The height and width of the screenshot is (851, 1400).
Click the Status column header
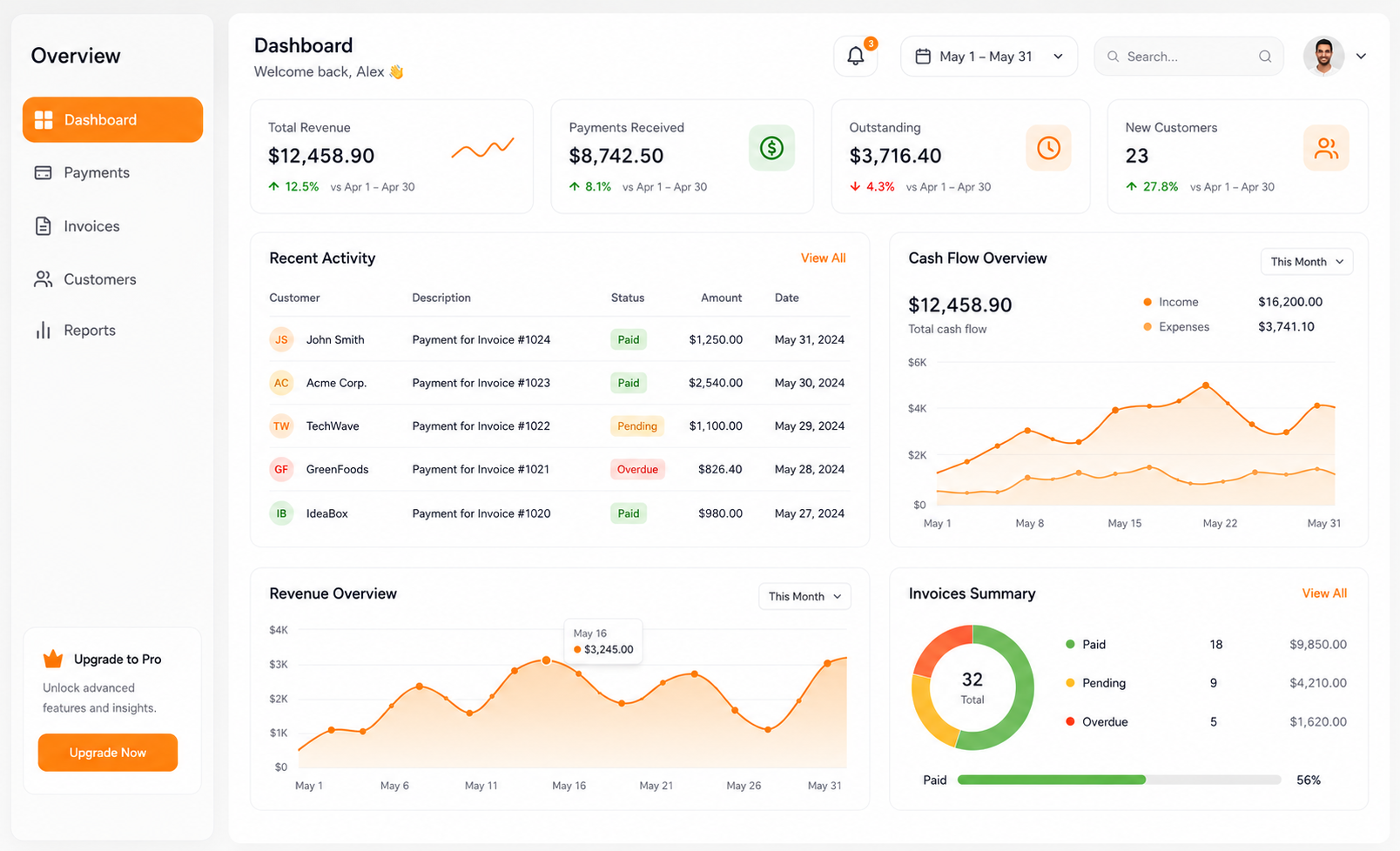pyautogui.click(x=628, y=298)
